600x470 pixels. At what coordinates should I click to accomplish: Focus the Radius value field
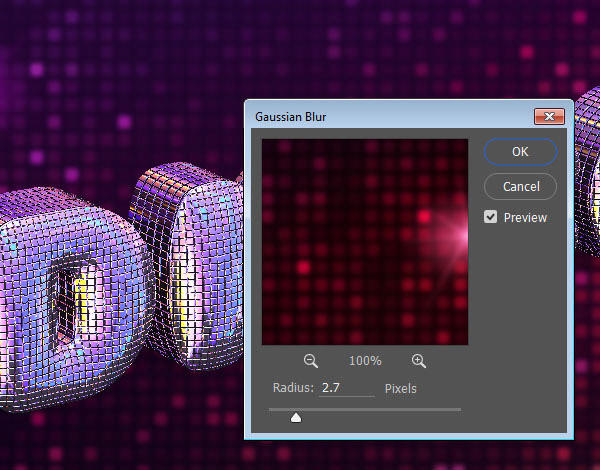tap(346, 388)
